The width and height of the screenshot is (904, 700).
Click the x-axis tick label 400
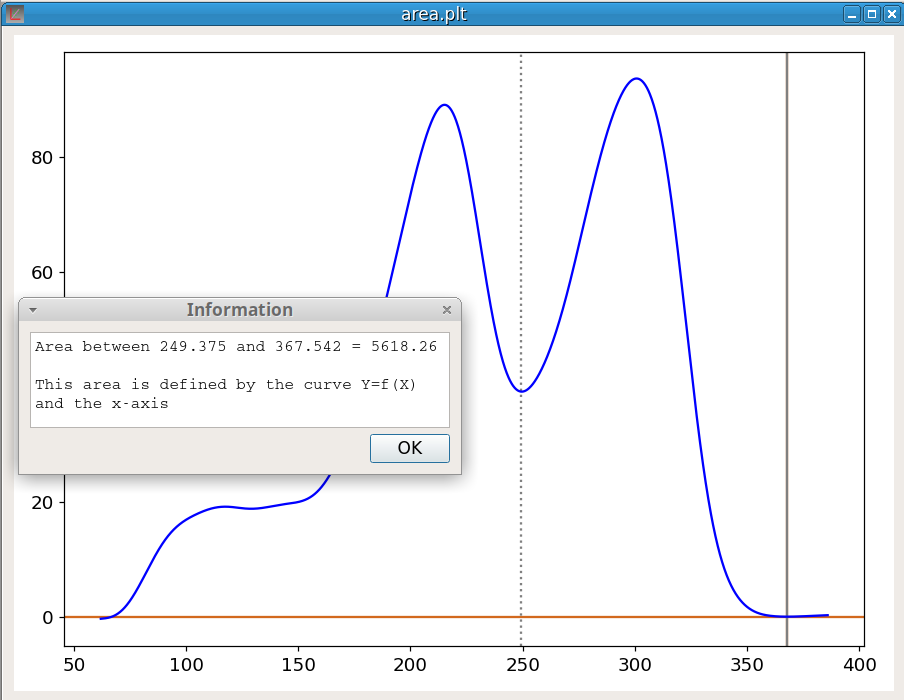[x=860, y=665]
